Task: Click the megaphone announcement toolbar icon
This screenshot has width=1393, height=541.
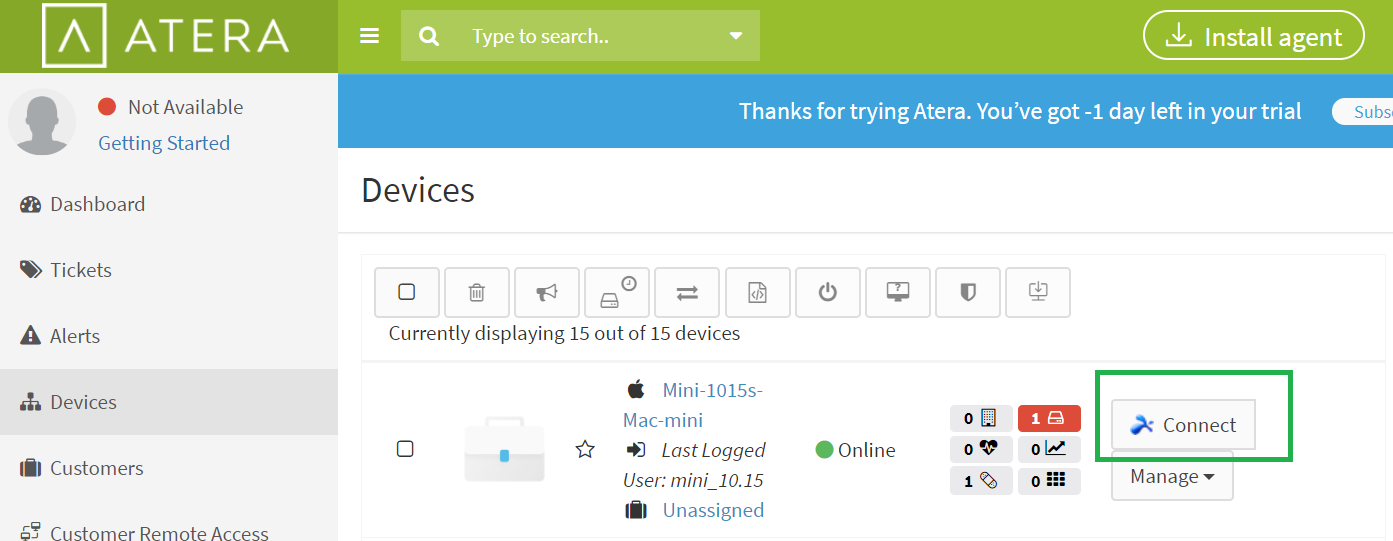Action: pyautogui.click(x=547, y=292)
